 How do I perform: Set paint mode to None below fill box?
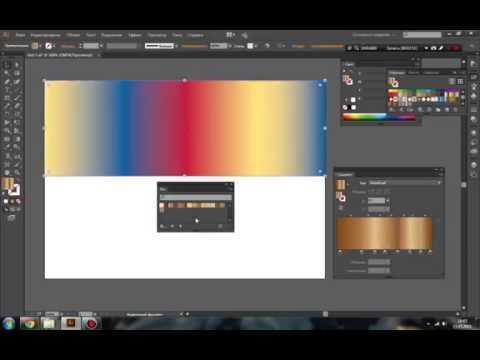pyautogui.click(x=18, y=201)
